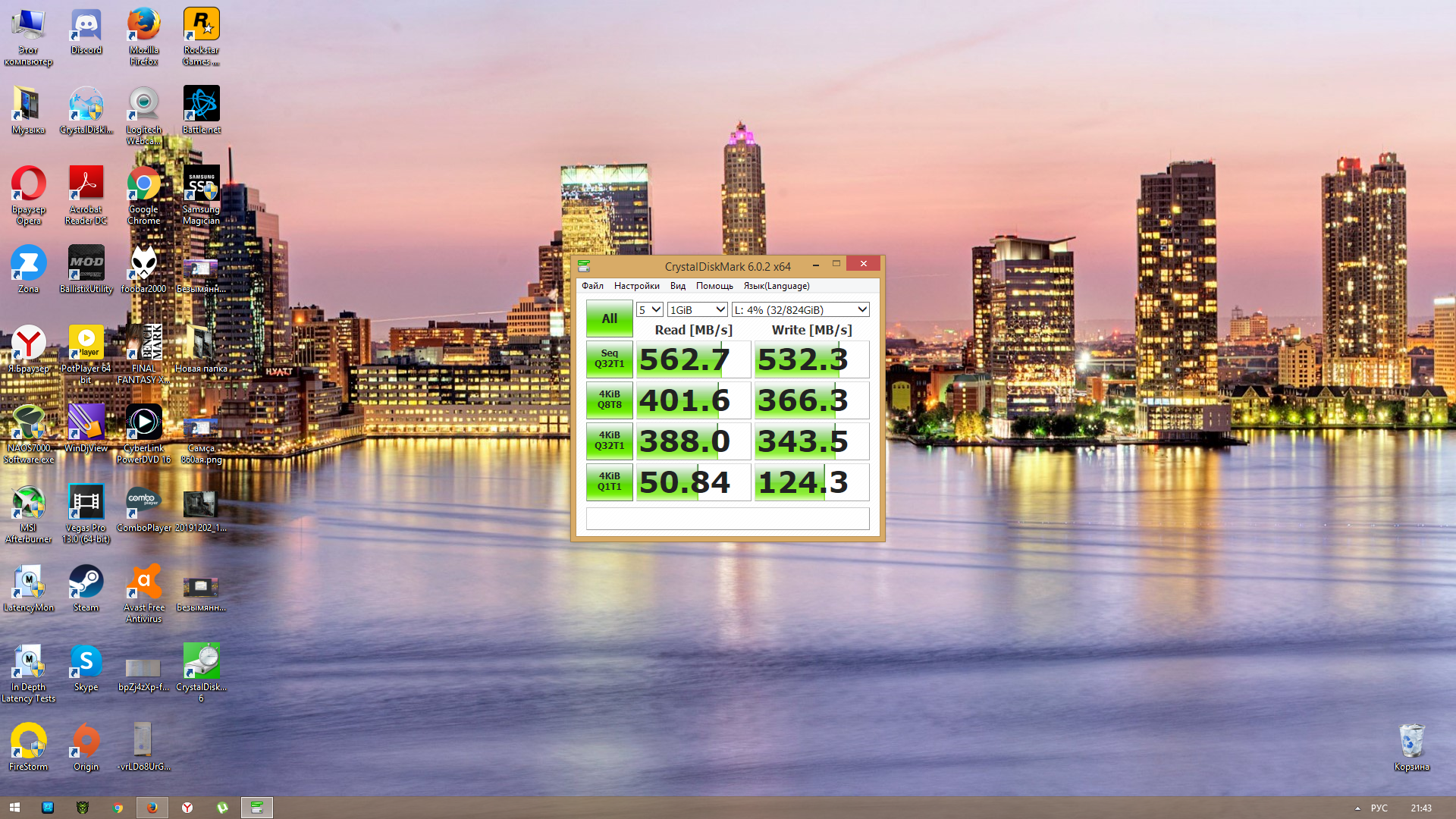Run the 4KiB Q1T1 test button
This screenshot has width=1456, height=819.
coord(609,482)
